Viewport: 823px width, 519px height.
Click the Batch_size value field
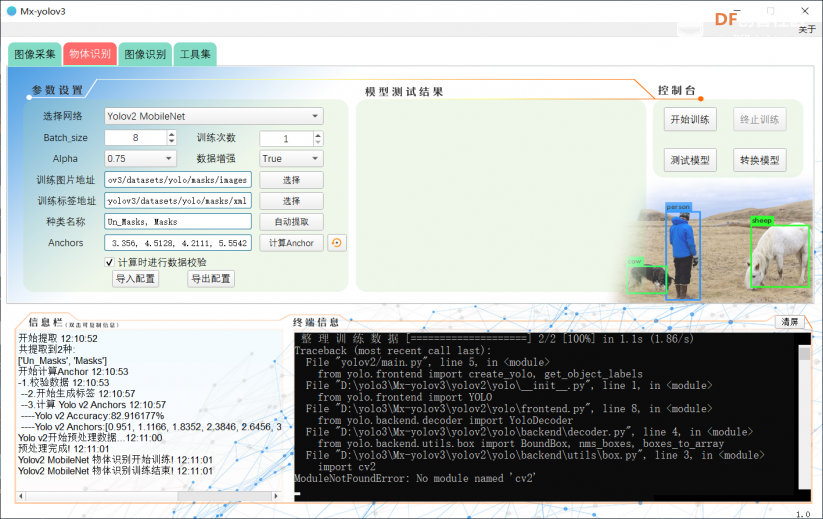coord(135,137)
